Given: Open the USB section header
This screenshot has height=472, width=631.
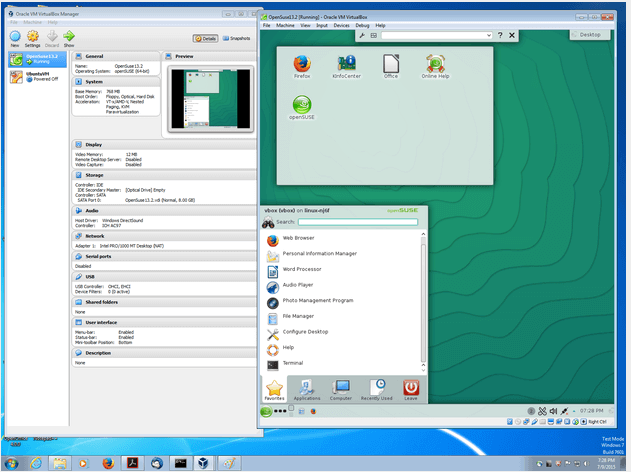Looking at the screenshot, I should (164, 276).
